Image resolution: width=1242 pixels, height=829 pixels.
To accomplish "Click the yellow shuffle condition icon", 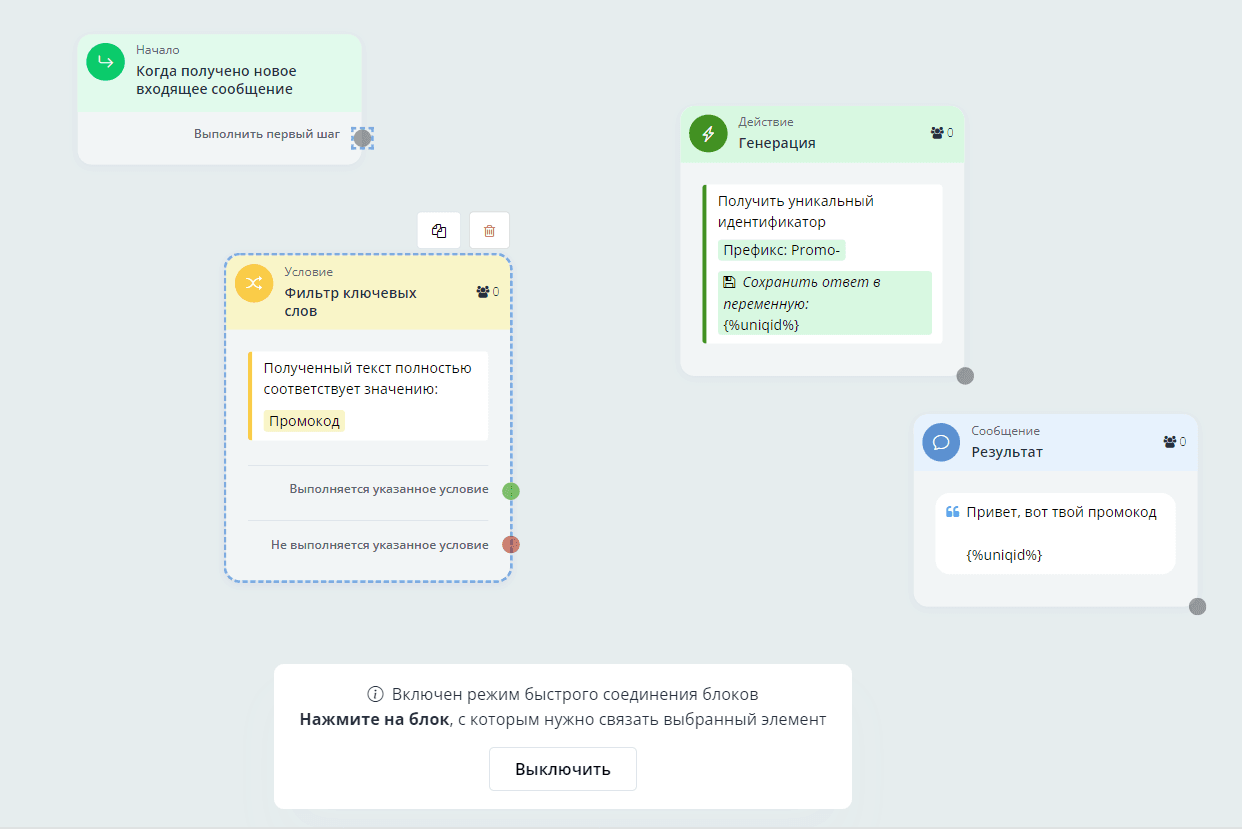I will coord(254,283).
